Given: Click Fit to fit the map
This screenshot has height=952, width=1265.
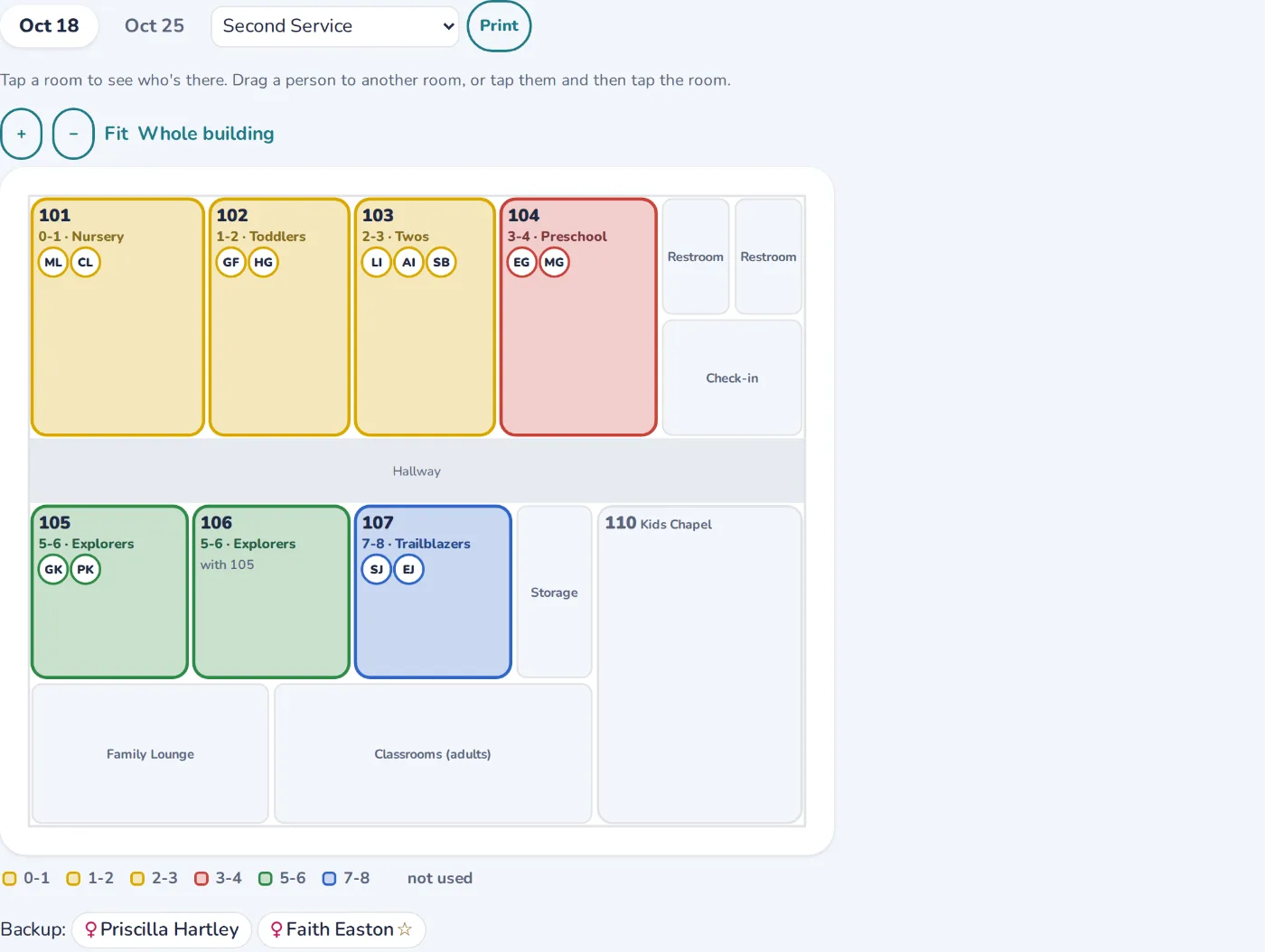Looking at the screenshot, I should 117,134.
